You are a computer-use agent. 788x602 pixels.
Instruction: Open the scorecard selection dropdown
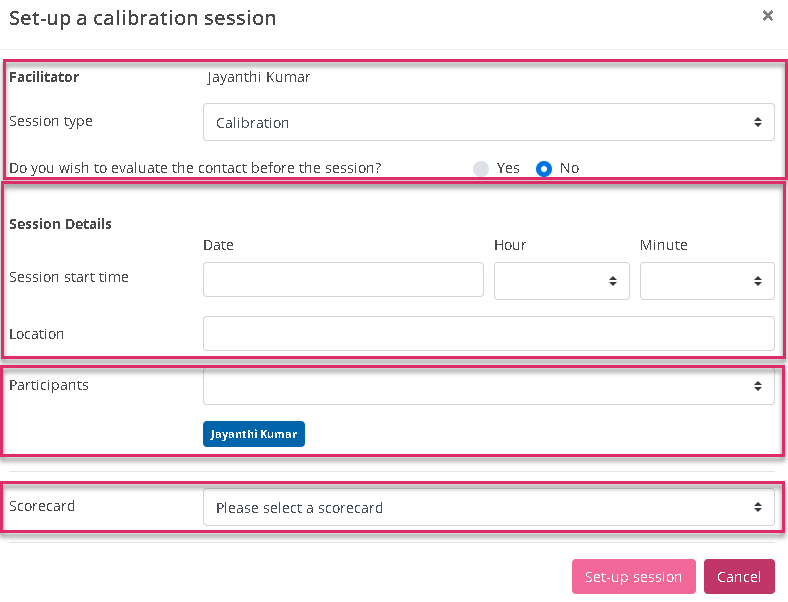488,507
